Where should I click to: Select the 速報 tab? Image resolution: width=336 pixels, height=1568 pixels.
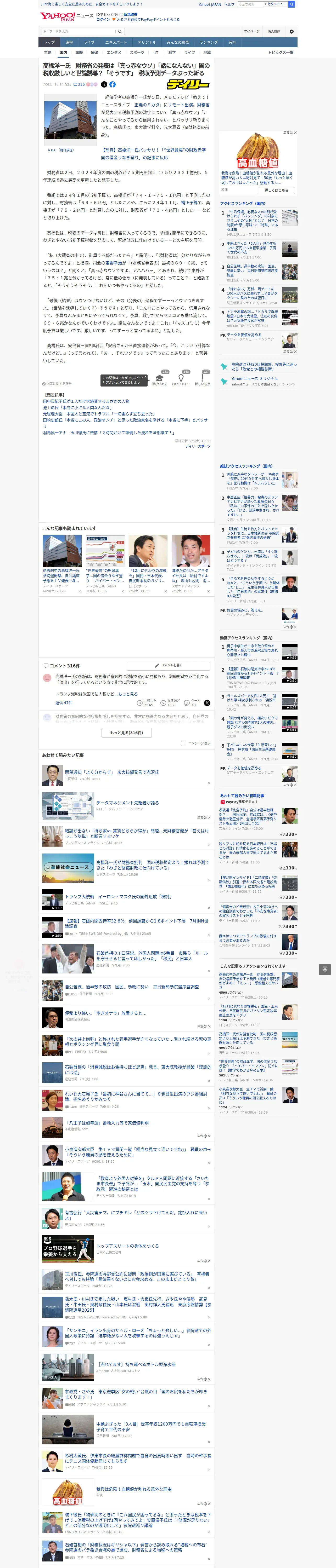coord(69,42)
